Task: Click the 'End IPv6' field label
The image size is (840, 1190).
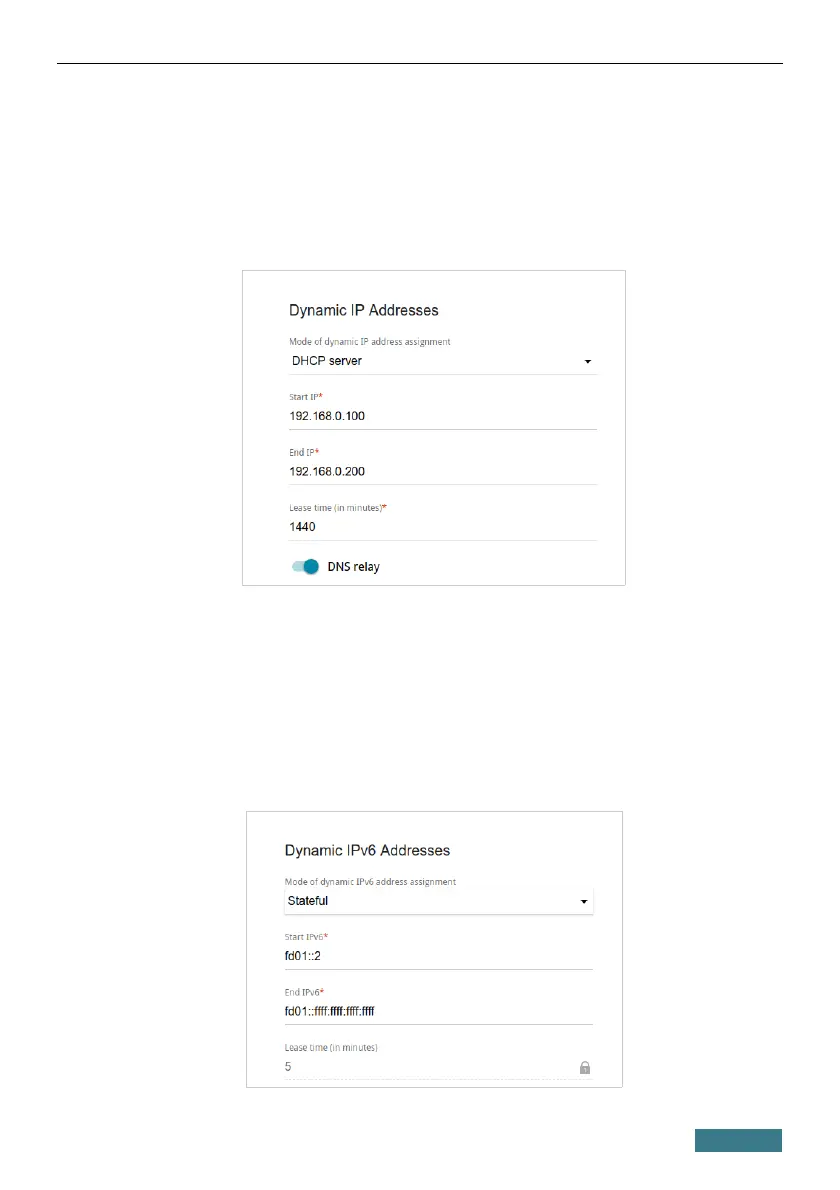Action: pyautogui.click(x=306, y=993)
